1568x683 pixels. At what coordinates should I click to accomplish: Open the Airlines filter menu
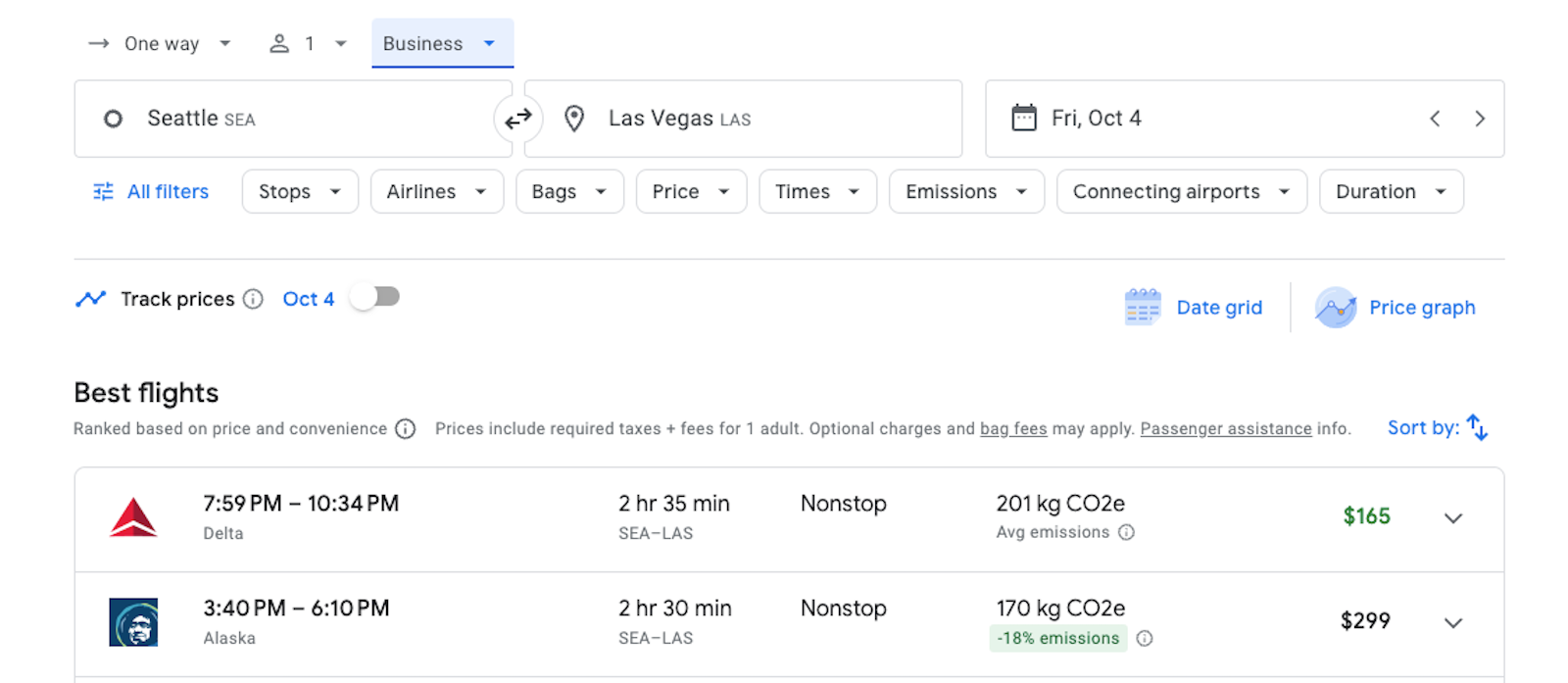[x=436, y=191]
